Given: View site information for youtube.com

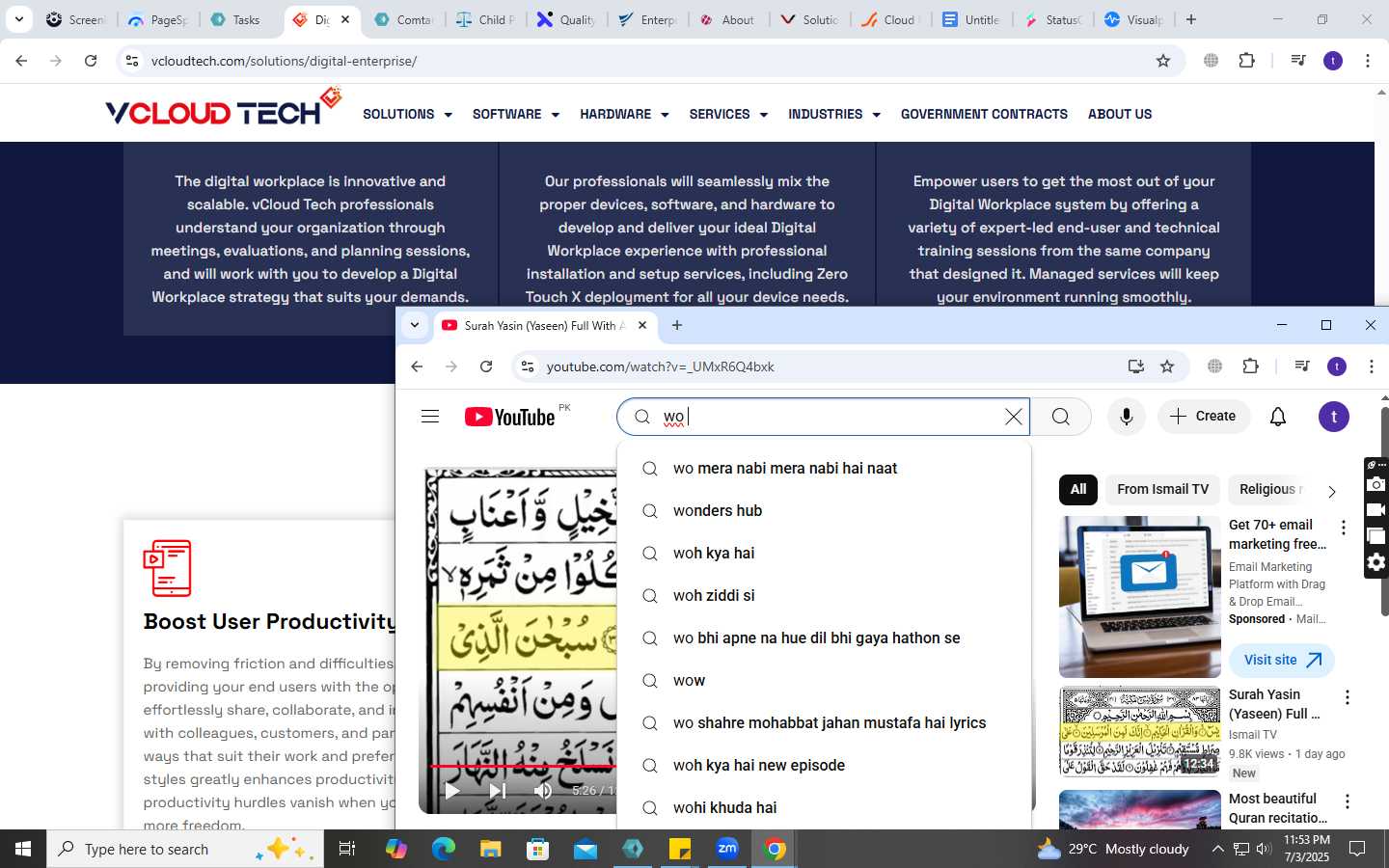Looking at the screenshot, I should tap(527, 366).
